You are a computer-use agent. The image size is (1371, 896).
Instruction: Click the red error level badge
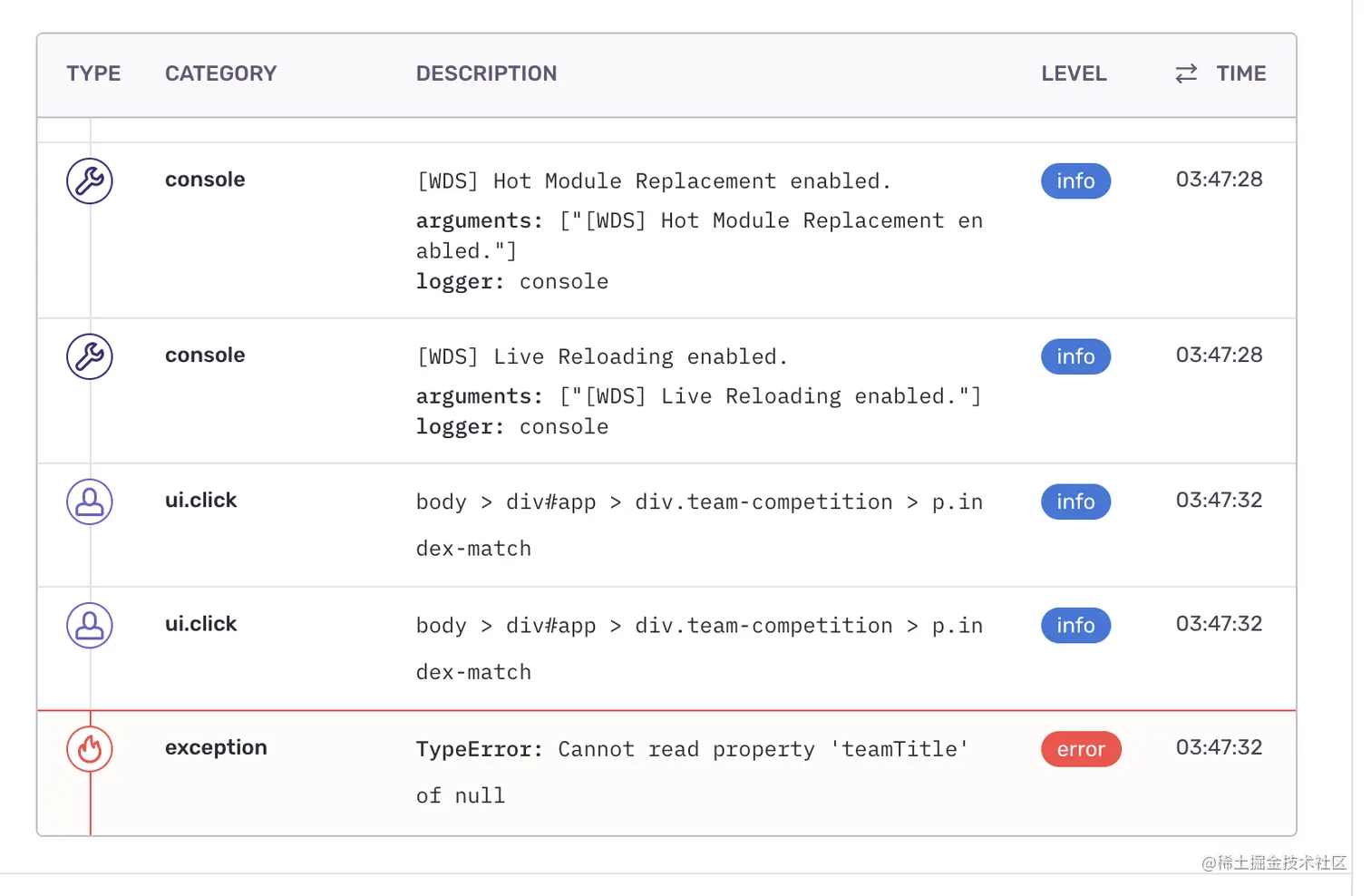(x=1081, y=749)
